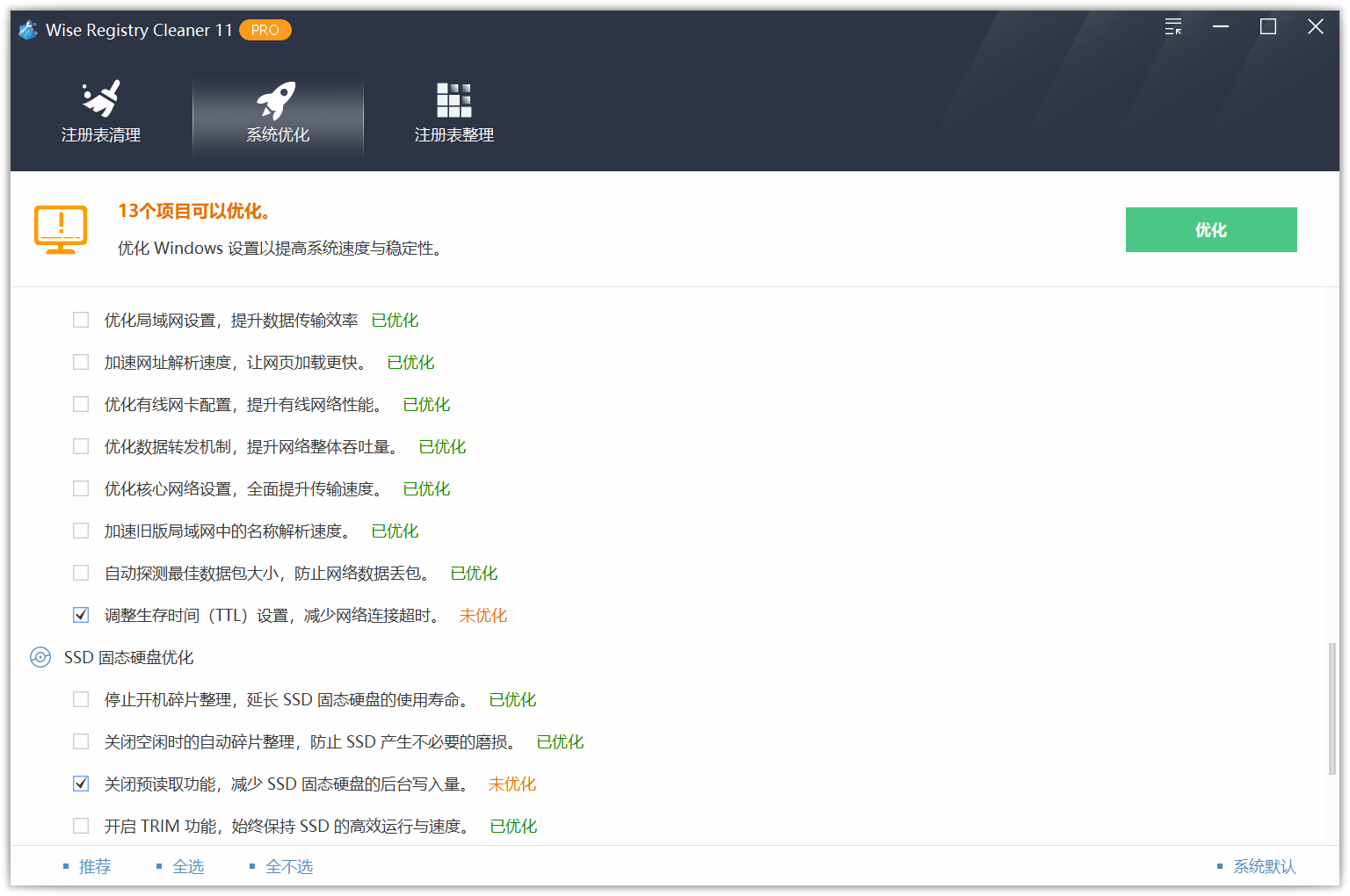Check 优化有线网卡配置 checkbox
The image size is (1350, 896).
click(x=81, y=404)
